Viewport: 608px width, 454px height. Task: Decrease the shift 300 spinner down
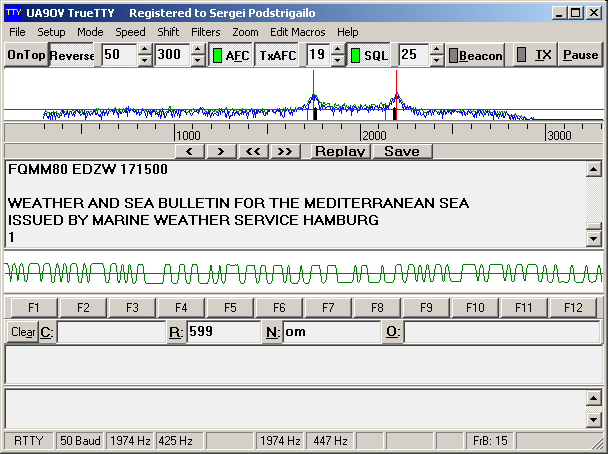click(198, 61)
